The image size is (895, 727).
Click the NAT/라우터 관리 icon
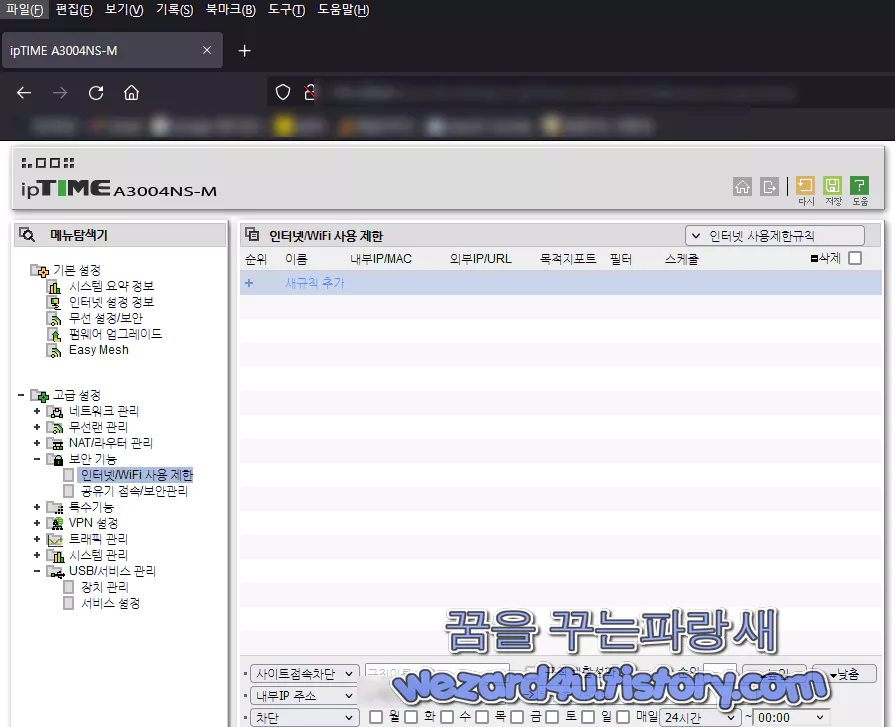[56, 443]
